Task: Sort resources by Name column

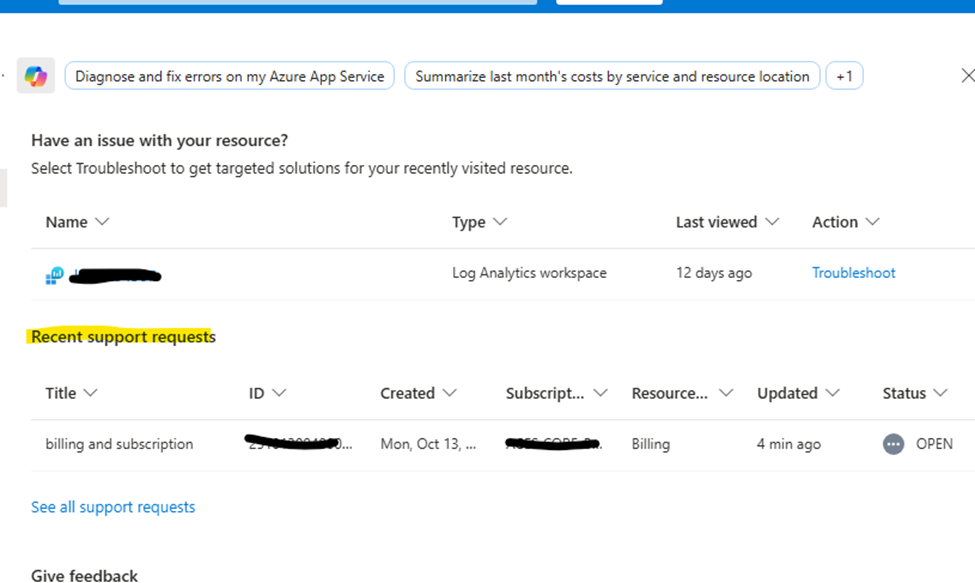Action: tap(77, 222)
